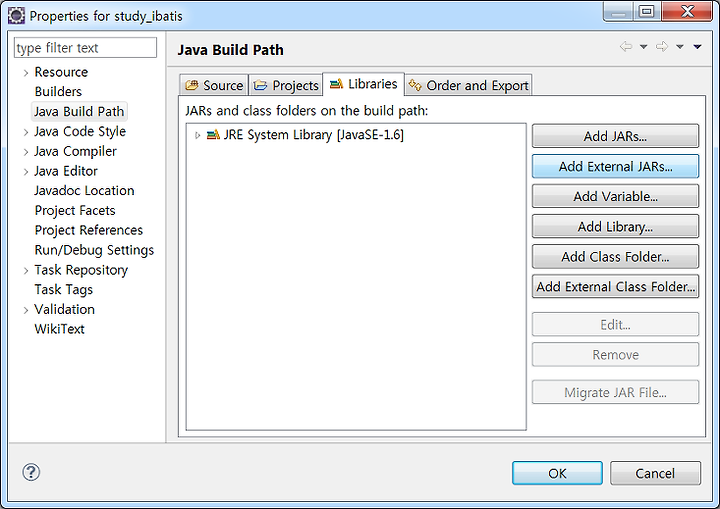Click the Add Class Folder... button
Image resolution: width=720 pixels, height=509 pixels.
[615, 256]
